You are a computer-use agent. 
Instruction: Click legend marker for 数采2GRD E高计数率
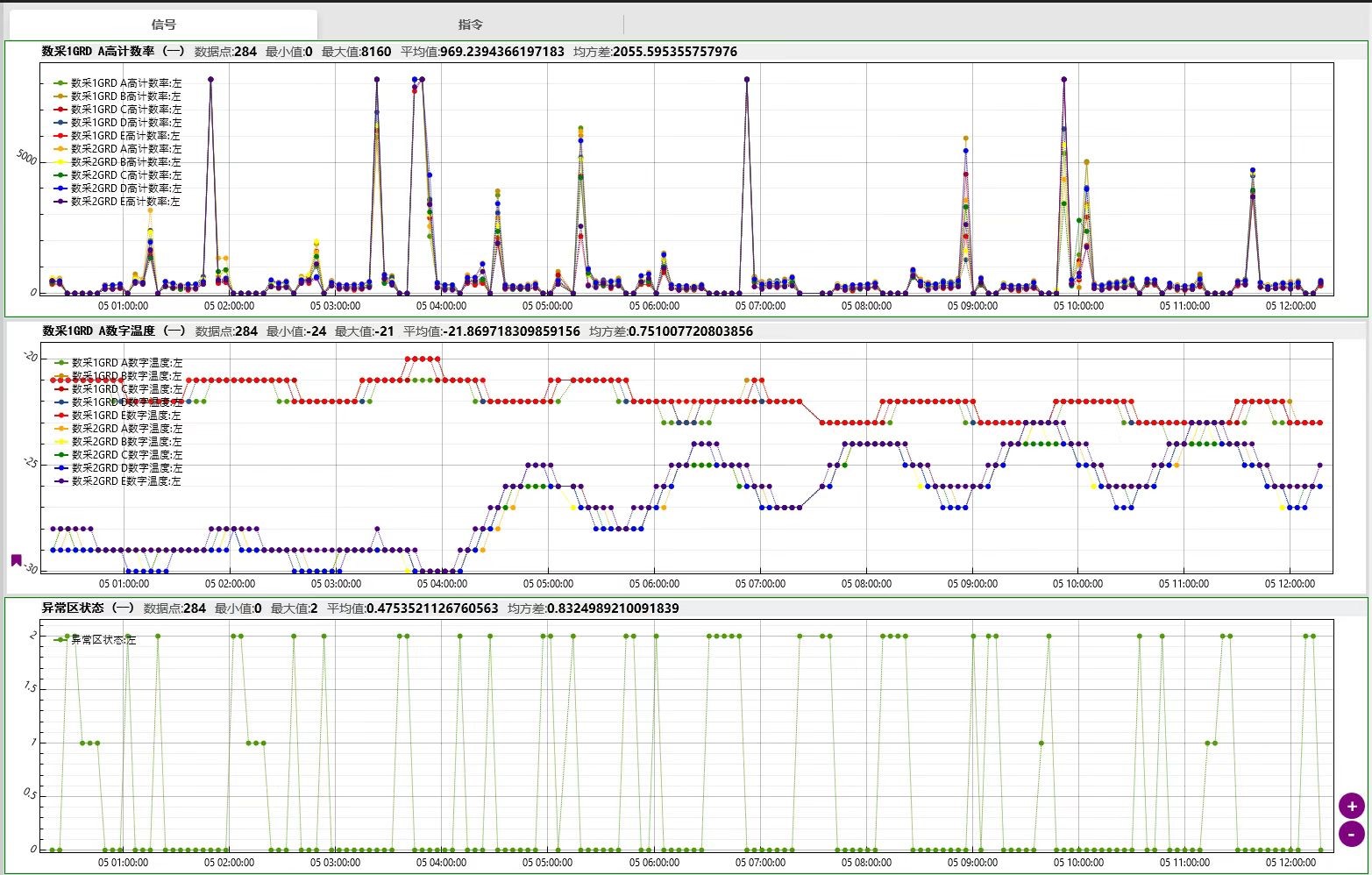[x=60, y=202]
